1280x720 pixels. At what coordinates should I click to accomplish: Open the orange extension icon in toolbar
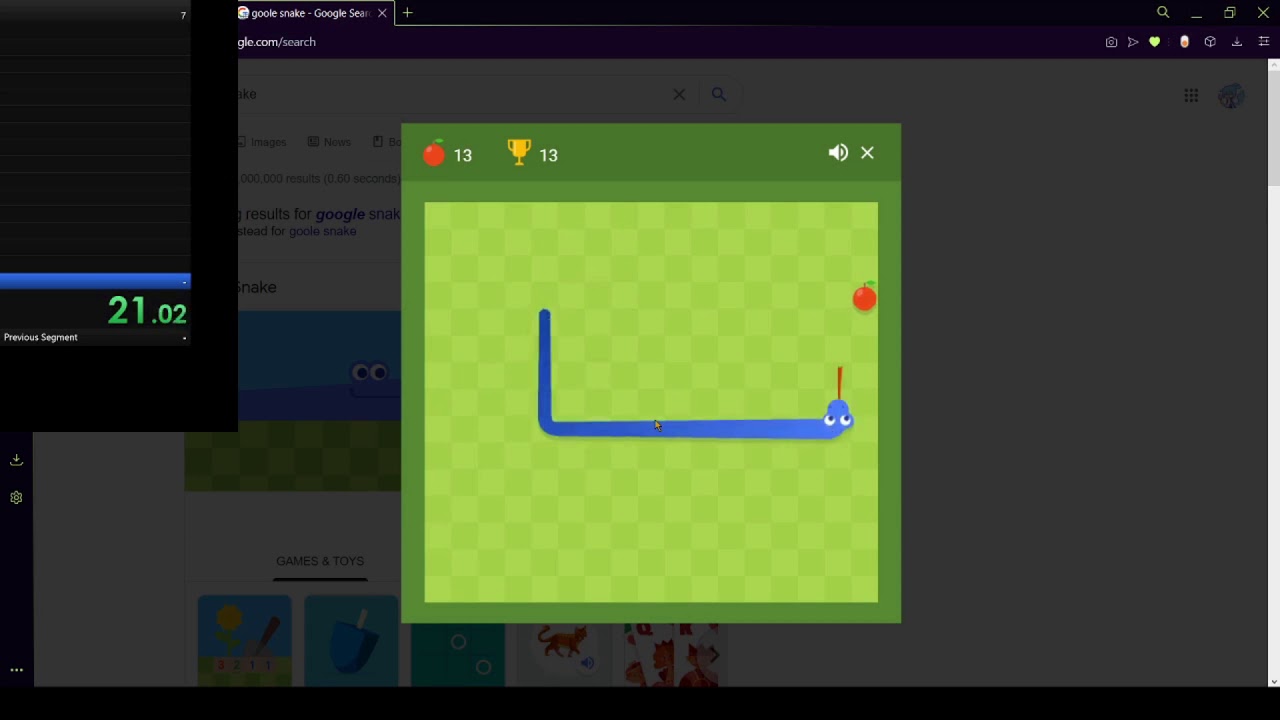click(x=1184, y=42)
